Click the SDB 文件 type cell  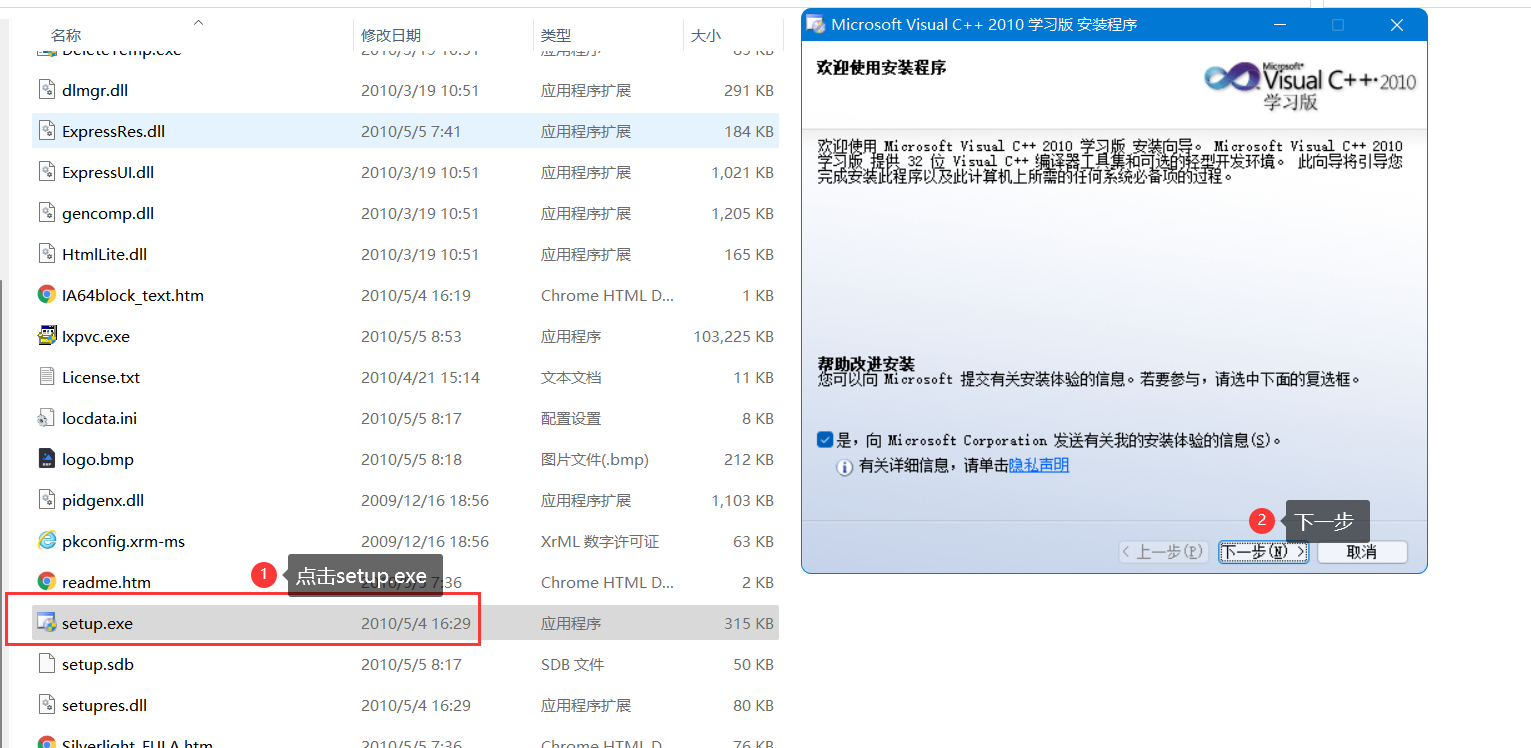(x=572, y=664)
